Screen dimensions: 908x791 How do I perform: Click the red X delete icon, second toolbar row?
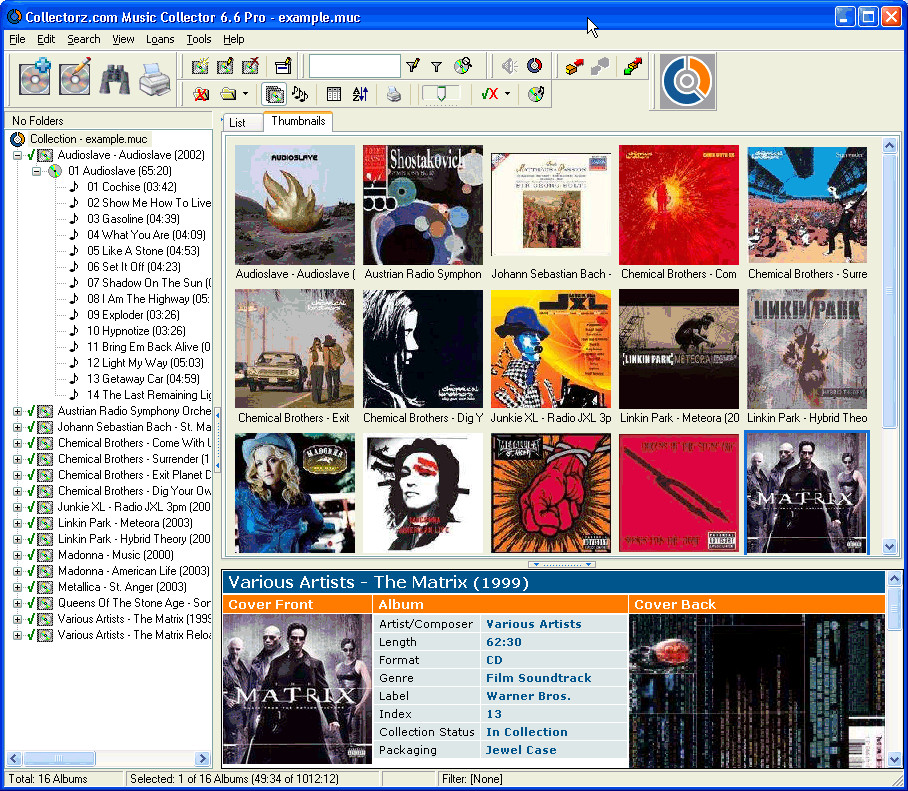click(x=201, y=94)
